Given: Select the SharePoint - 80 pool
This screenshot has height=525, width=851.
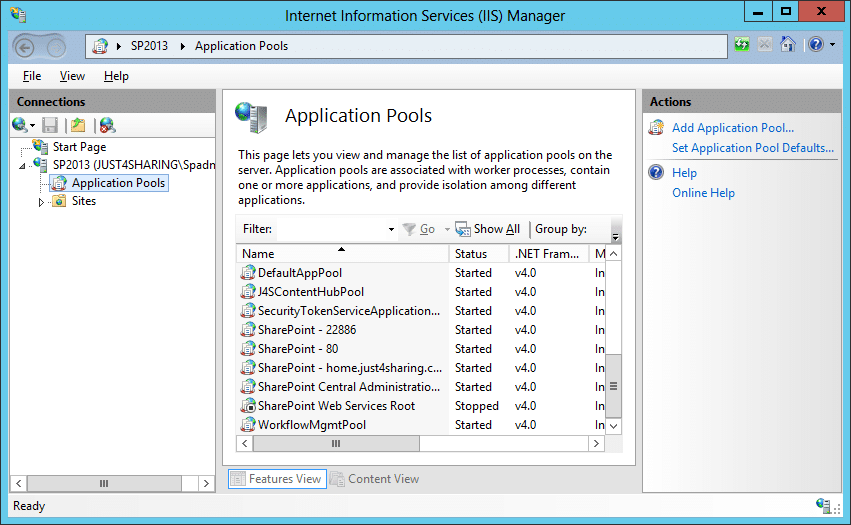Looking at the screenshot, I should click(x=421, y=349).
